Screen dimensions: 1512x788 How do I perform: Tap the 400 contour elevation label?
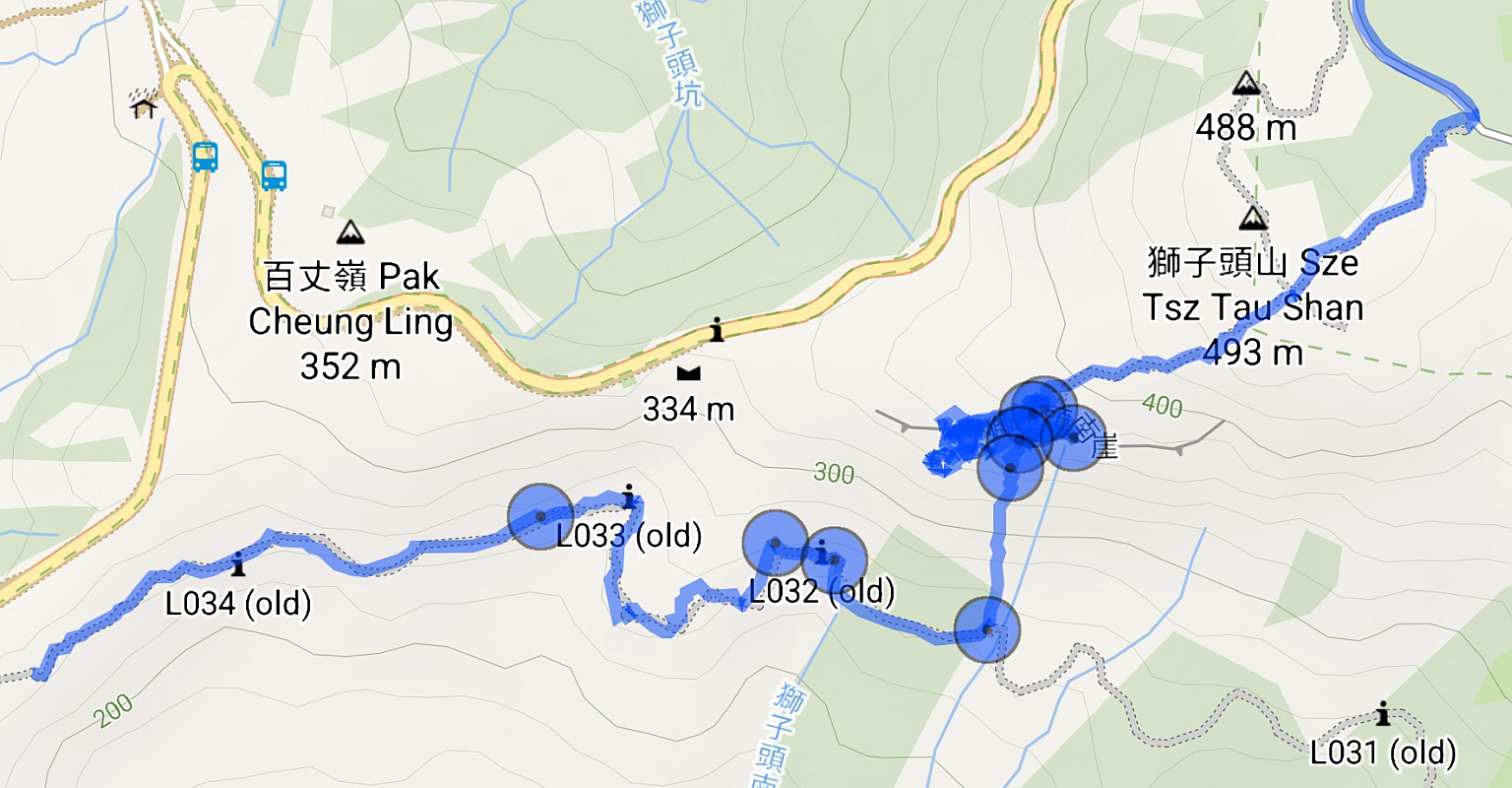1163,404
